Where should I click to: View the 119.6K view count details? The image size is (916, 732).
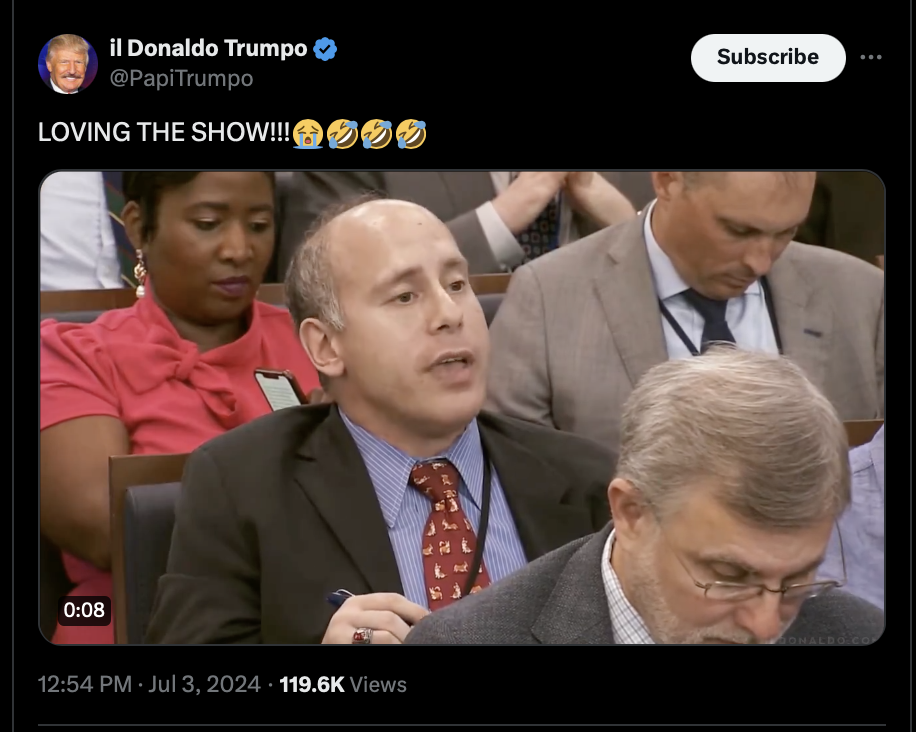pyautogui.click(x=312, y=684)
